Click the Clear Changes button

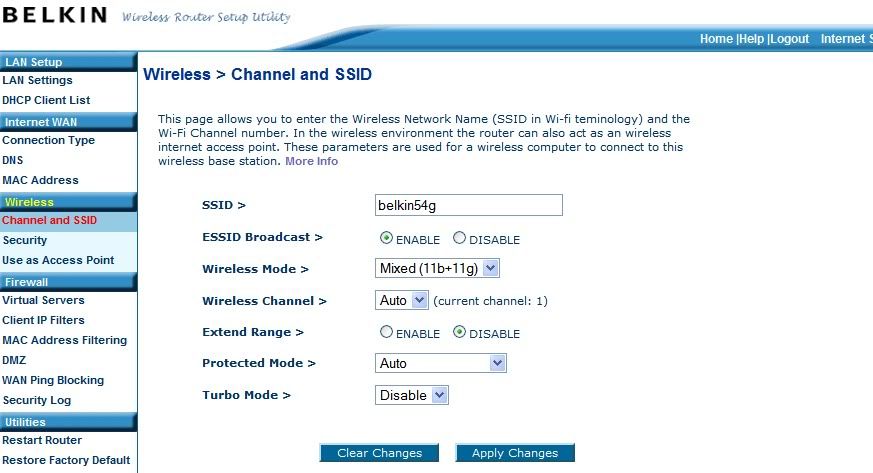tap(379, 453)
